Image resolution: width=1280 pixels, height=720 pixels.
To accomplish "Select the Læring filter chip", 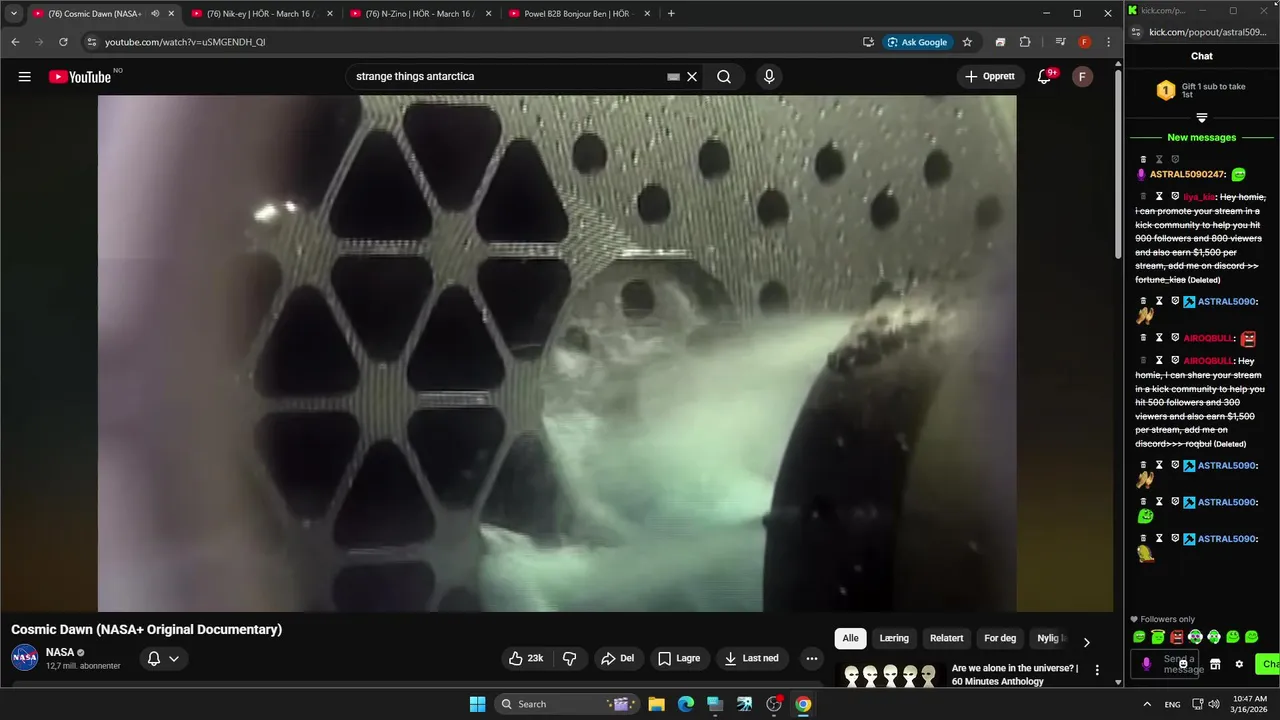I will click(x=894, y=638).
